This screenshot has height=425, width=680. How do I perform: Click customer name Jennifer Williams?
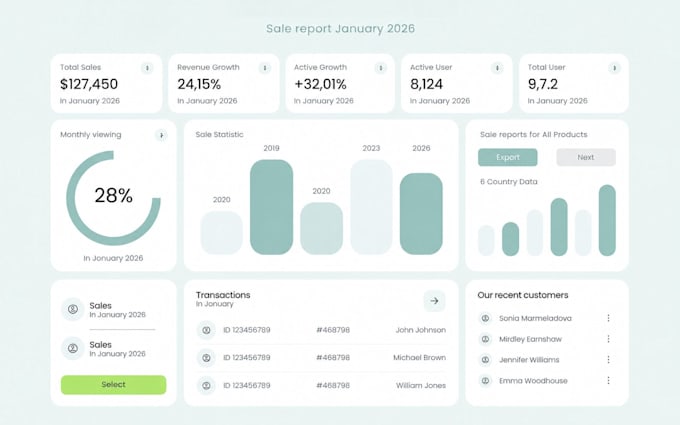pos(529,360)
